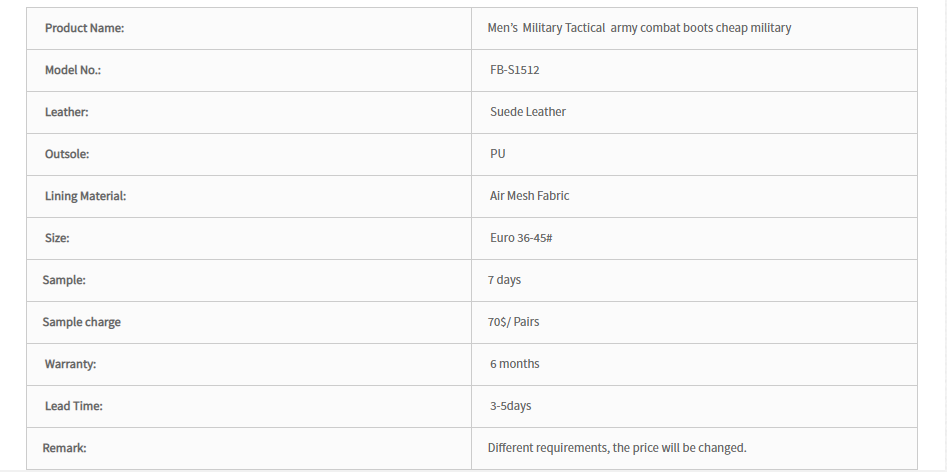Click the Sample charge label

(x=82, y=322)
